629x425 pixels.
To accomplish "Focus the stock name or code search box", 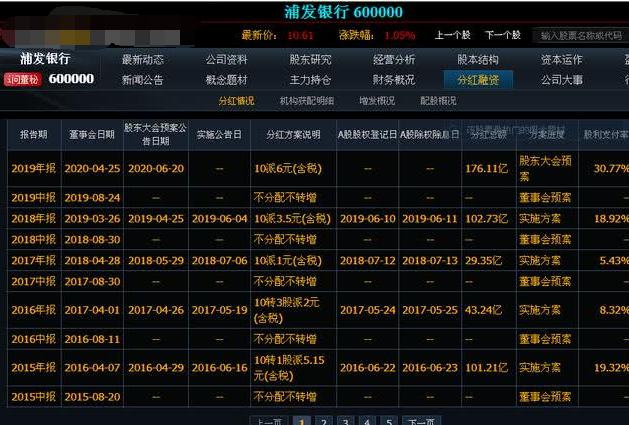I will 580,35.
